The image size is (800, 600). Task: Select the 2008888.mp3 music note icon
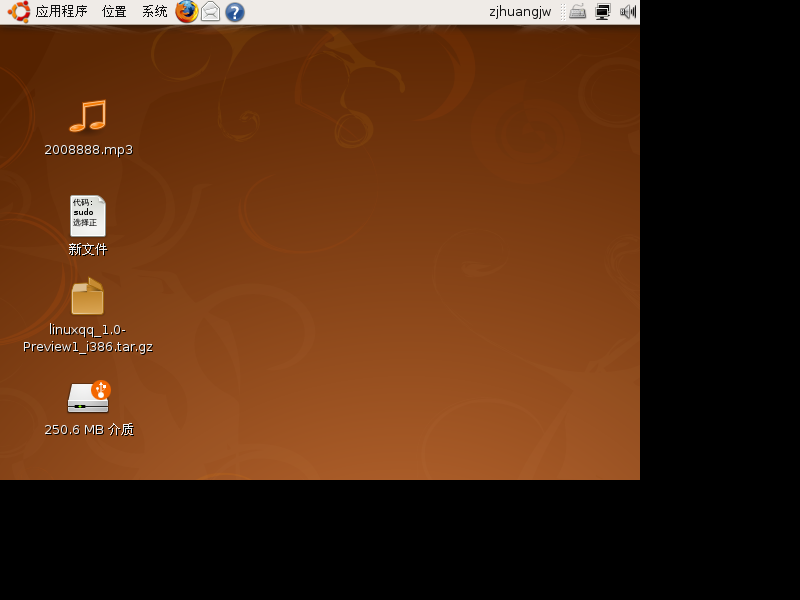pyautogui.click(x=88, y=116)
